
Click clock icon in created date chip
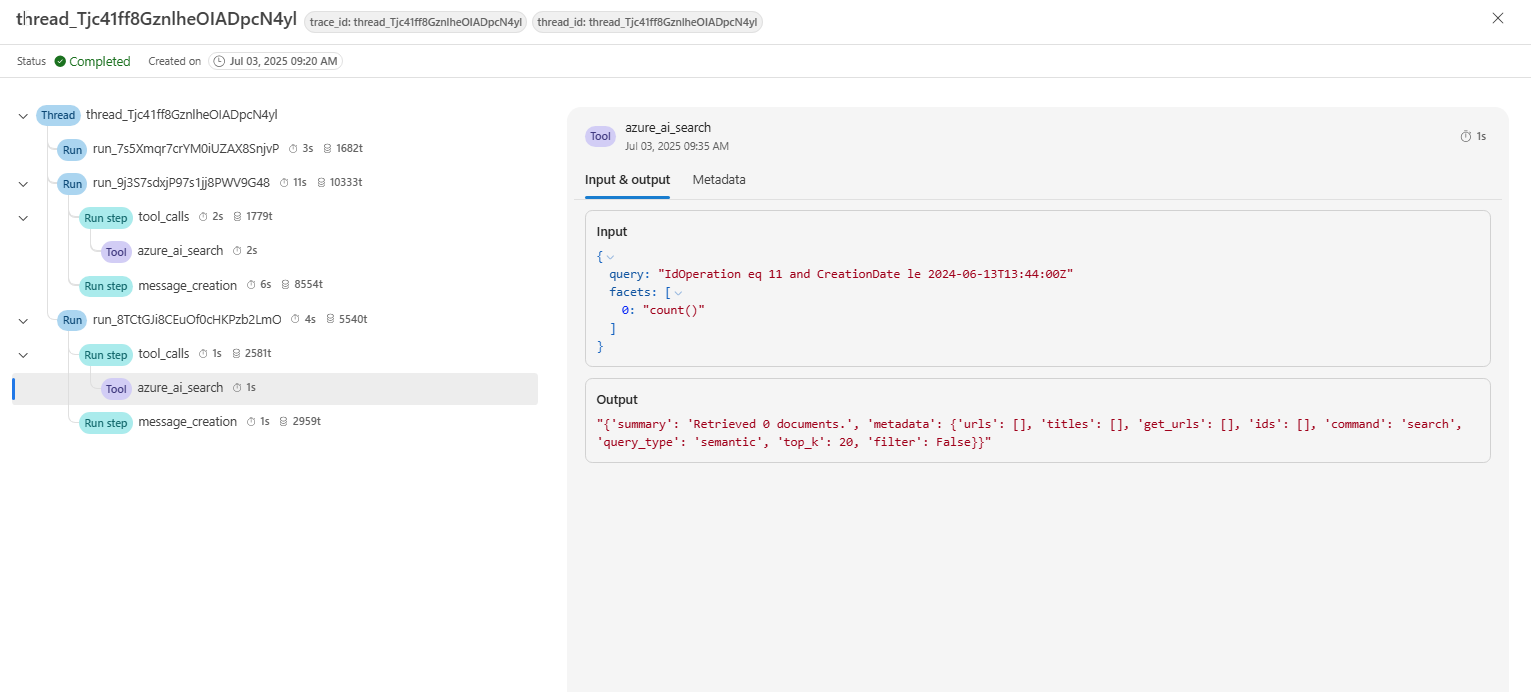(219, 61)
